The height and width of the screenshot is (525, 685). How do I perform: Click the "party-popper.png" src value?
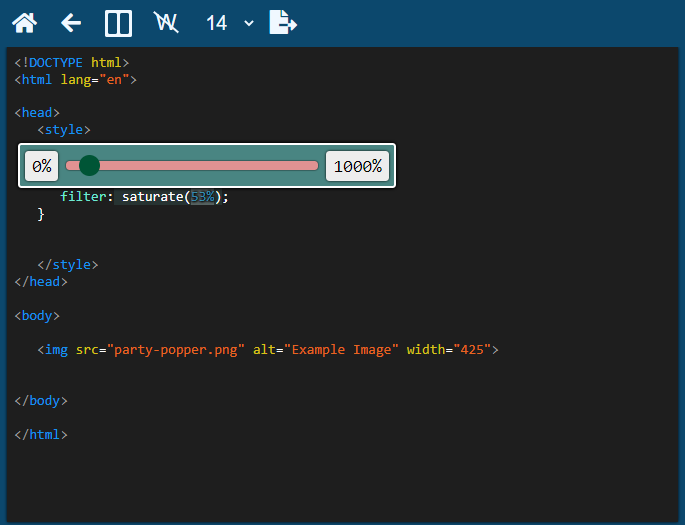click(x=176, y=350)
